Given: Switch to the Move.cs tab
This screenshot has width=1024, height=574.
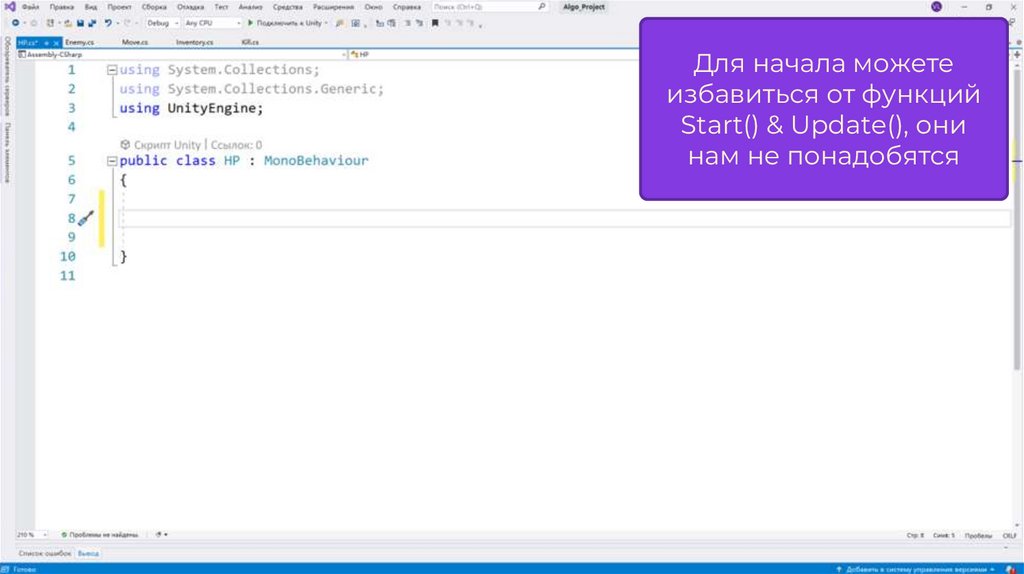Looking at the screenshot, I should [135, 42].
